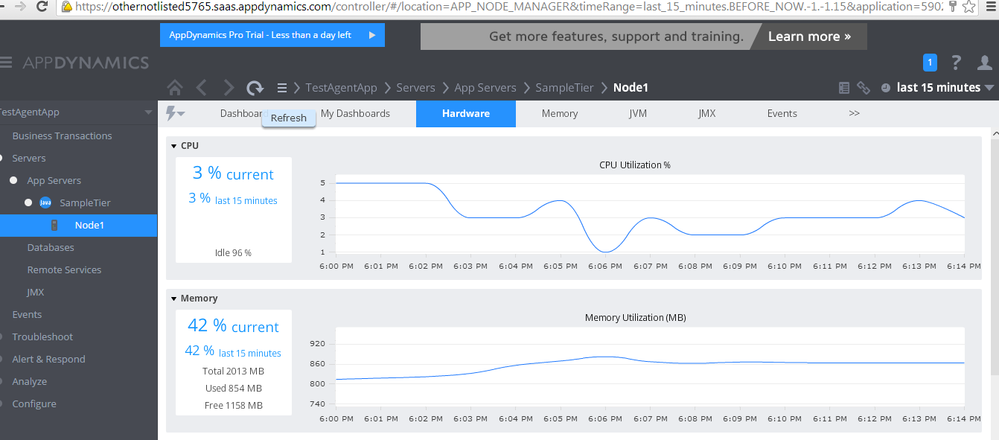
Task: Click the 42 % current memory value
Action: point(233,326)
